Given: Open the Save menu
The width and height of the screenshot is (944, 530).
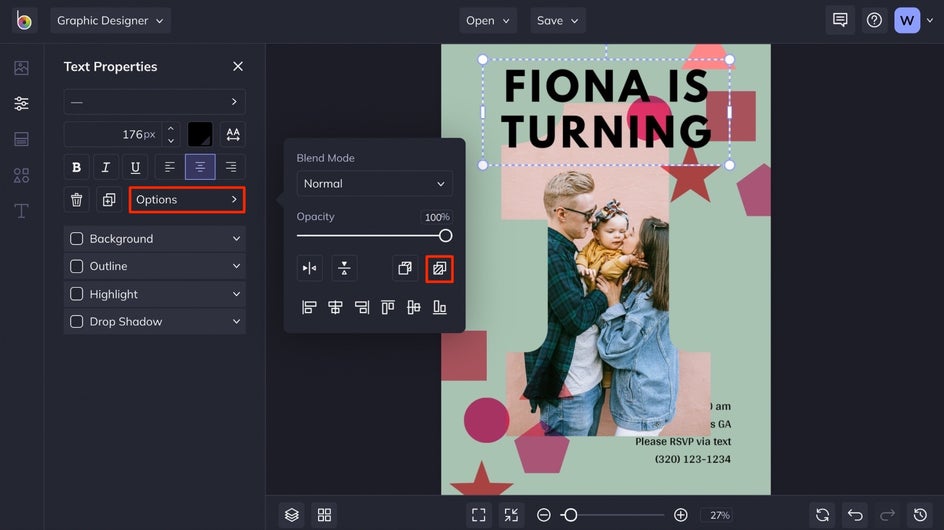Looking at the screenshot, I should click(557, 20).
